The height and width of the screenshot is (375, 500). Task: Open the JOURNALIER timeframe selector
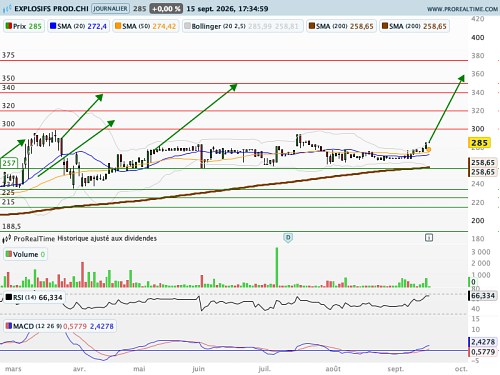click(110, 9)
